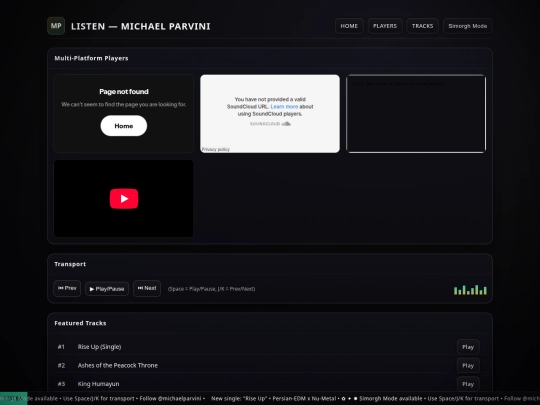The image size is (540, 405).
Task: Open the Learn more SoundCloud link
Action: 284,107
